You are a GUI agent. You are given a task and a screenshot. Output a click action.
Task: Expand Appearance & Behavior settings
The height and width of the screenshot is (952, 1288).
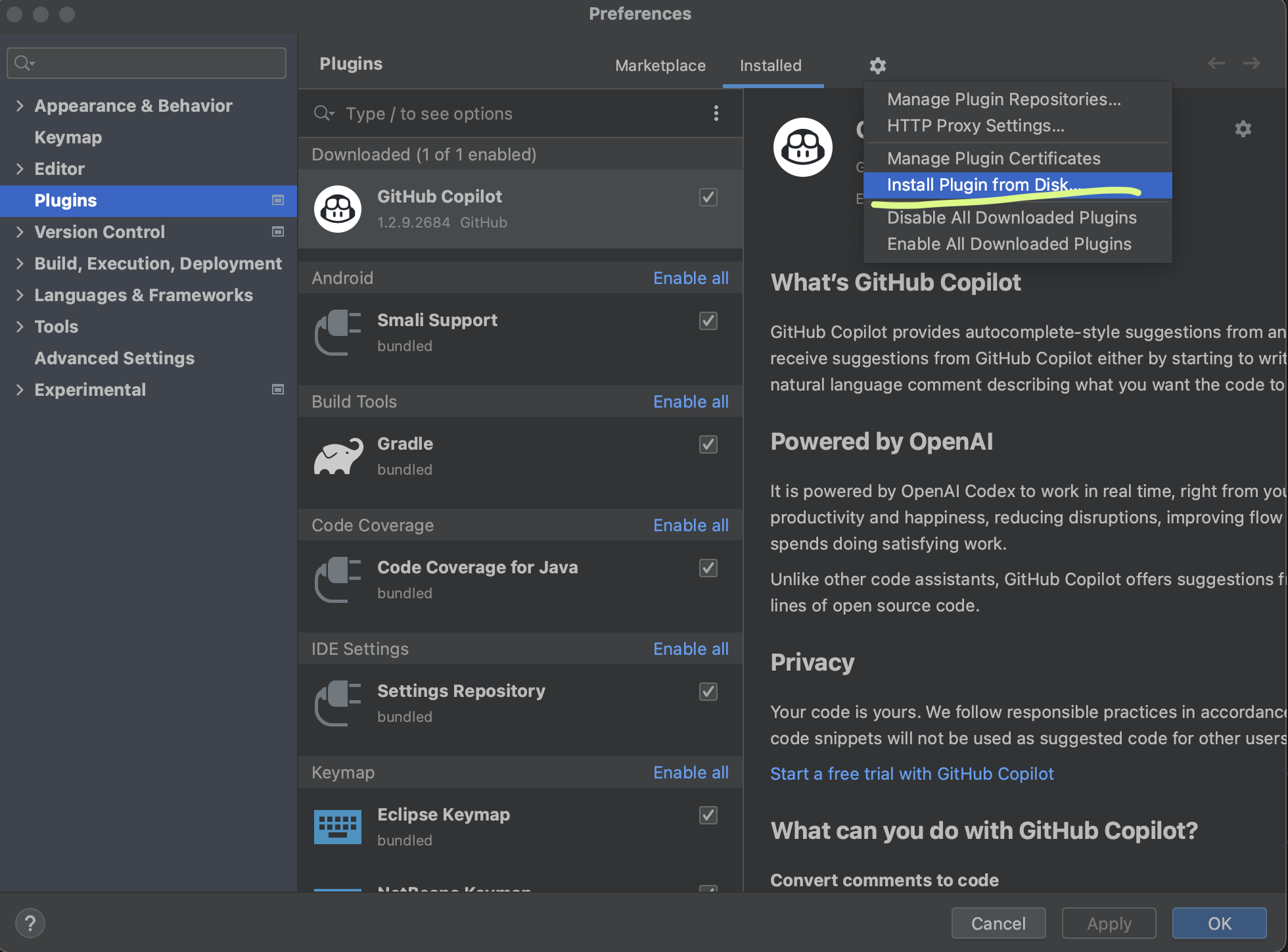(20, 105)
